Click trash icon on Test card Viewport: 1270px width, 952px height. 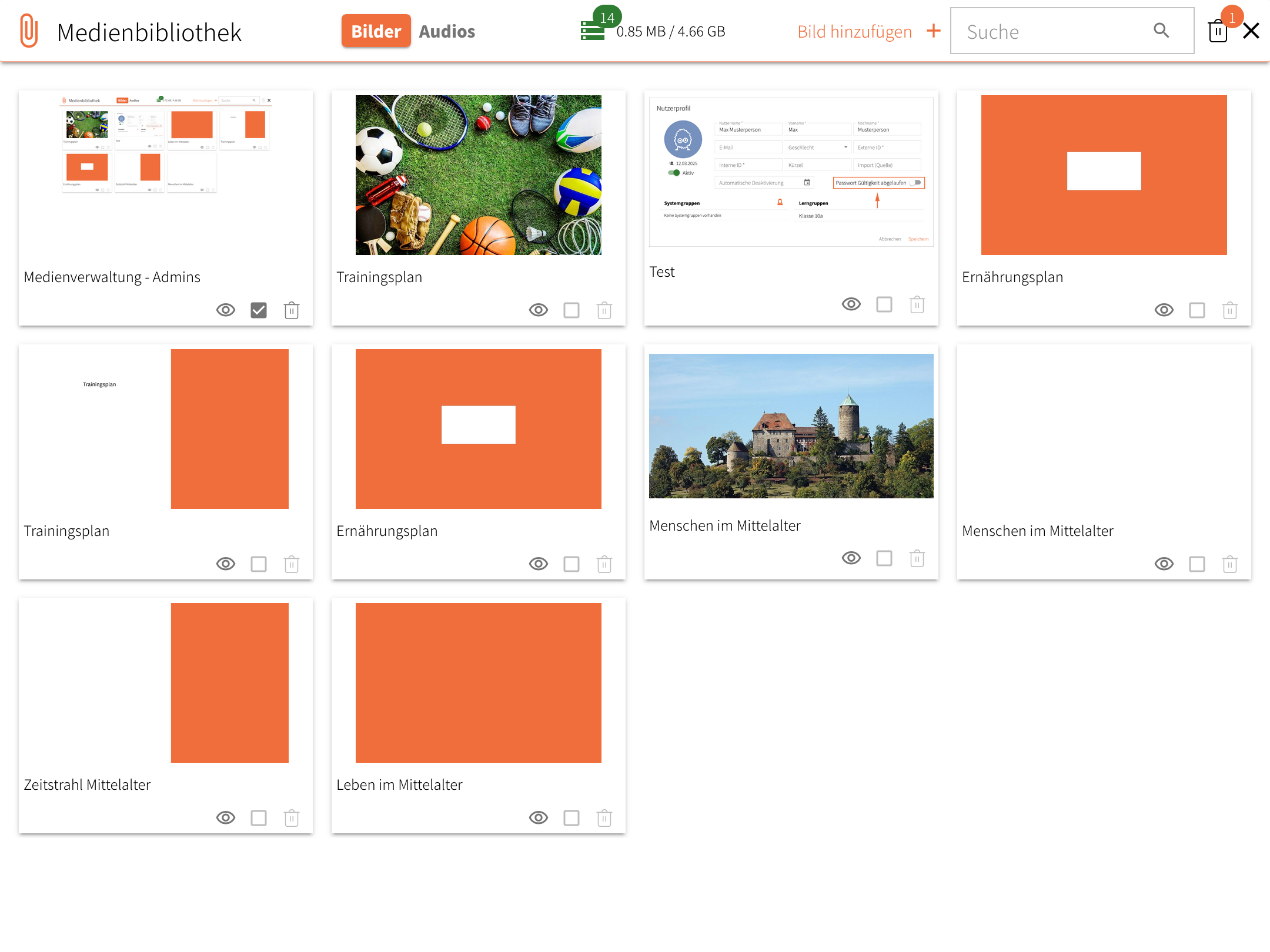pos(917,304)
